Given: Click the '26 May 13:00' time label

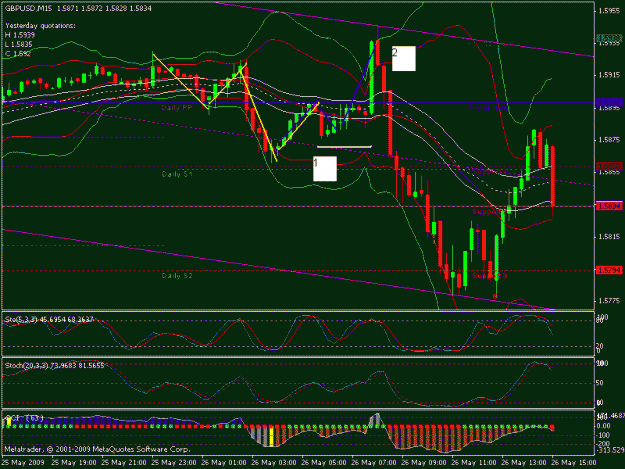Looking at the screenshot, I should point(523,463).
